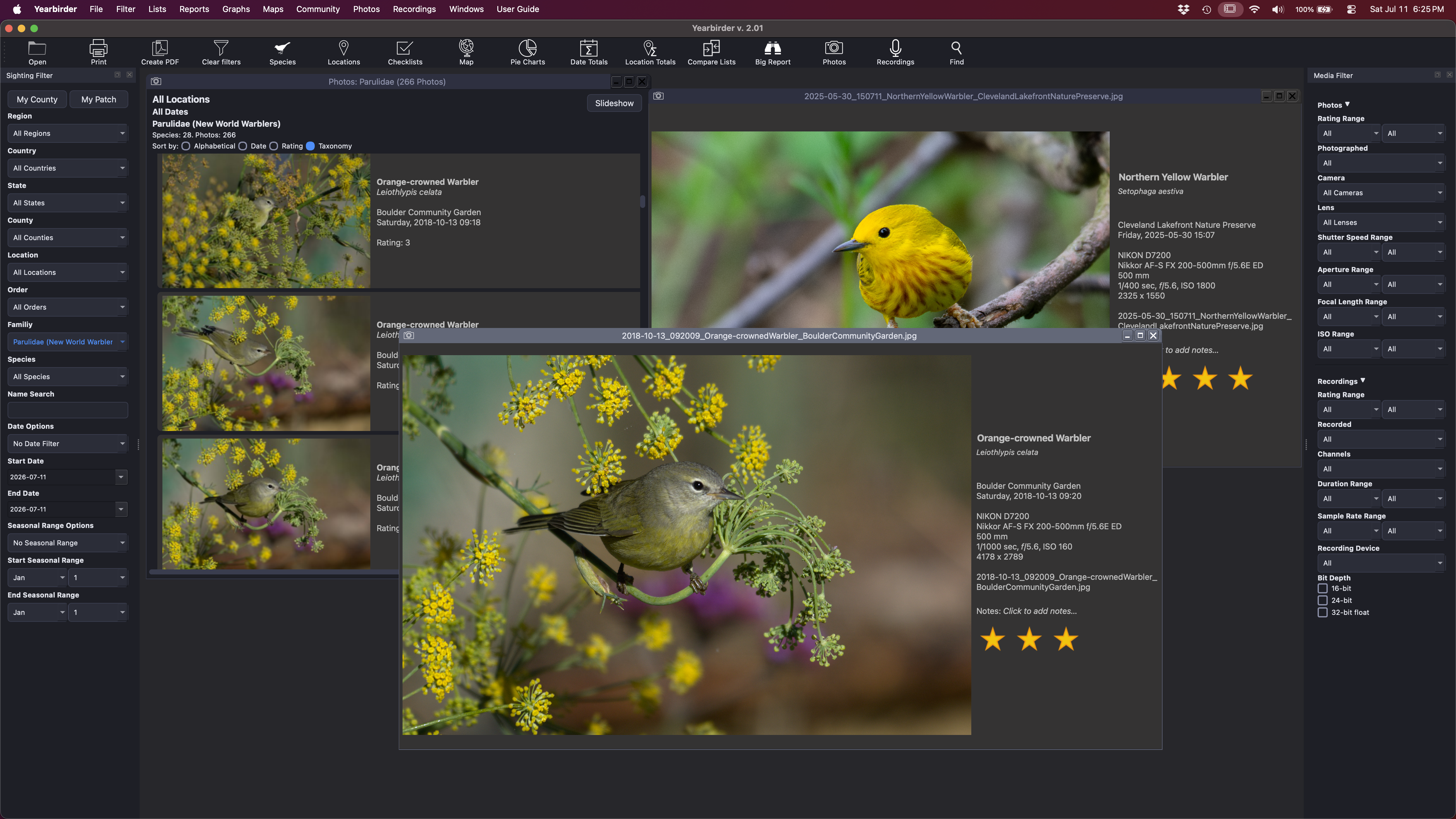Open the Checklists toolbar icon

pos(405,48)
